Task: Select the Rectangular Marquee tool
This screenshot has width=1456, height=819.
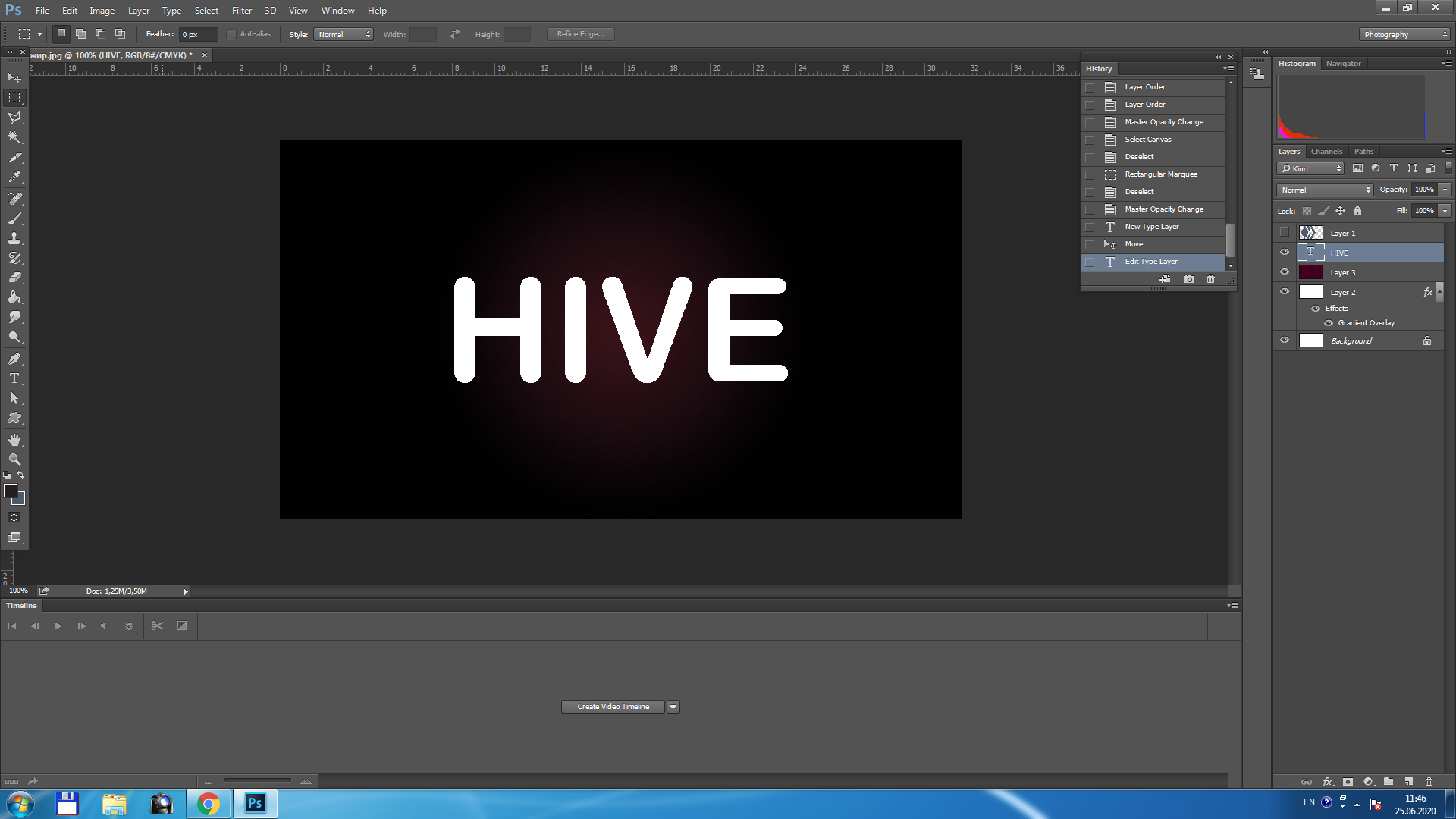Action: click(14, 98)
